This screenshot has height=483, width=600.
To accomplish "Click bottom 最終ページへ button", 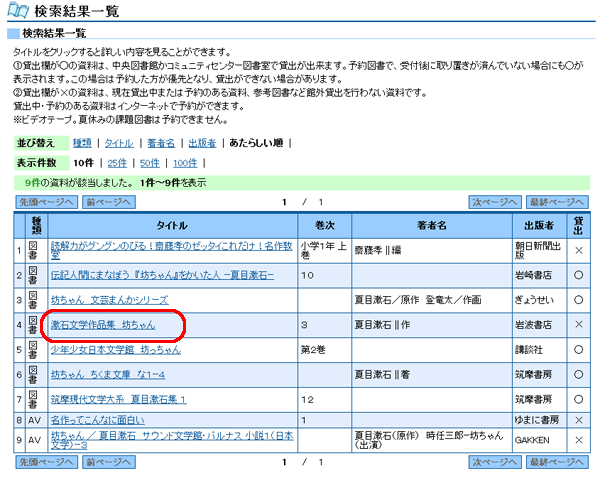I will 557,462.
